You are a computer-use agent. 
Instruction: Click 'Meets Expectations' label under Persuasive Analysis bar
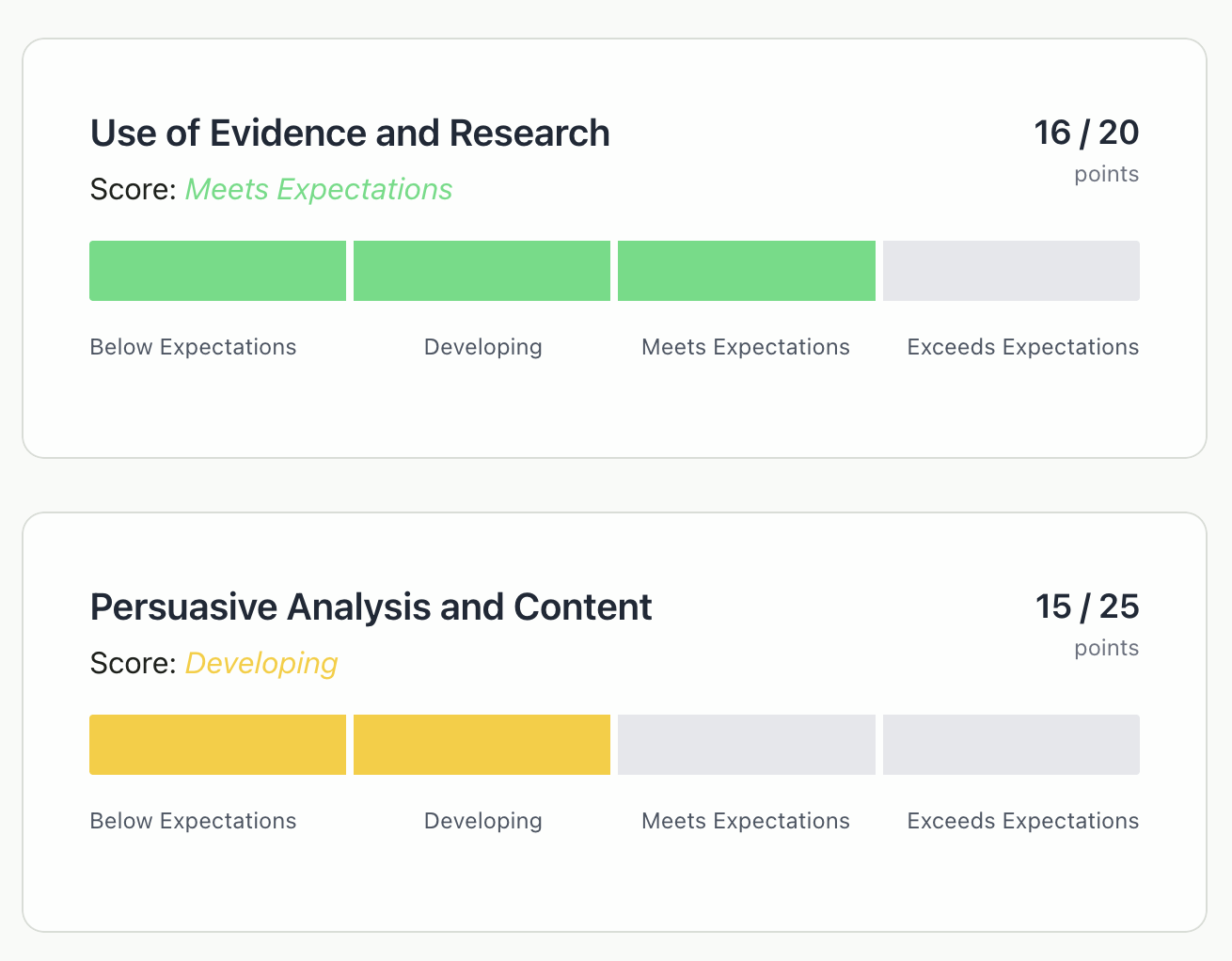click(745, 821)
